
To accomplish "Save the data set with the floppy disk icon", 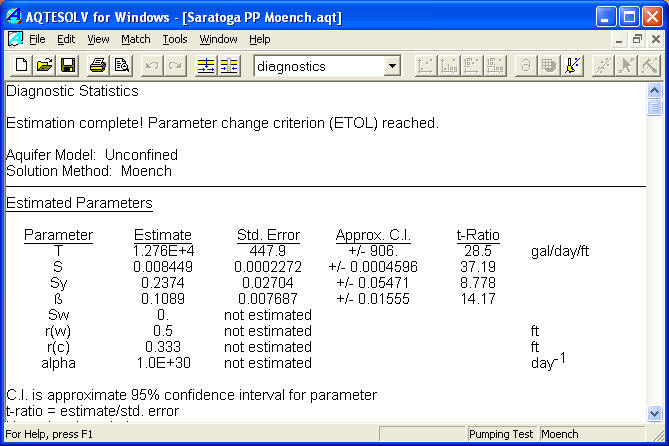I will tap(67, 66).
